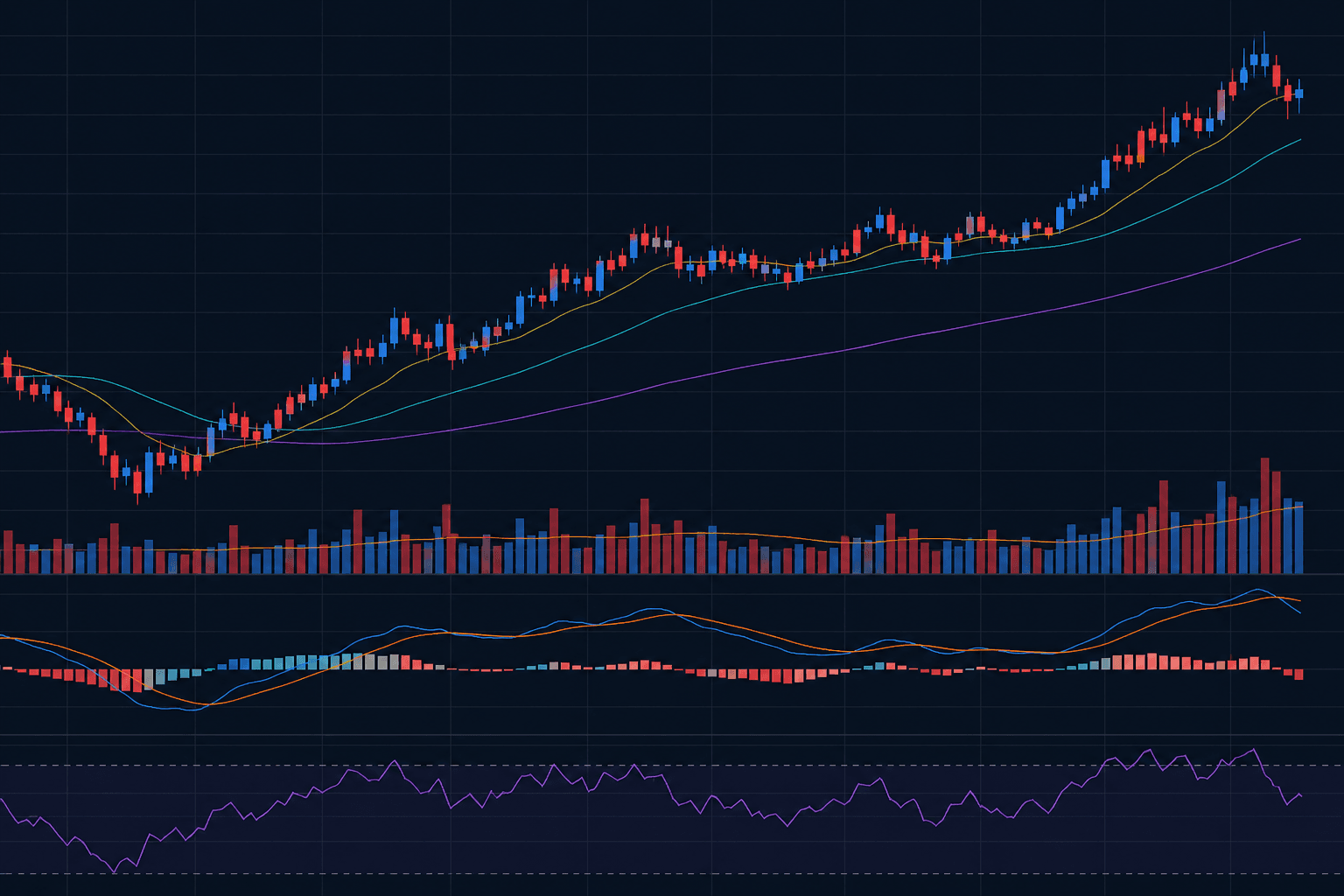Select the final red MACD histogram bar
This screenshot has height=896, width=1344.
(1299, 674)
